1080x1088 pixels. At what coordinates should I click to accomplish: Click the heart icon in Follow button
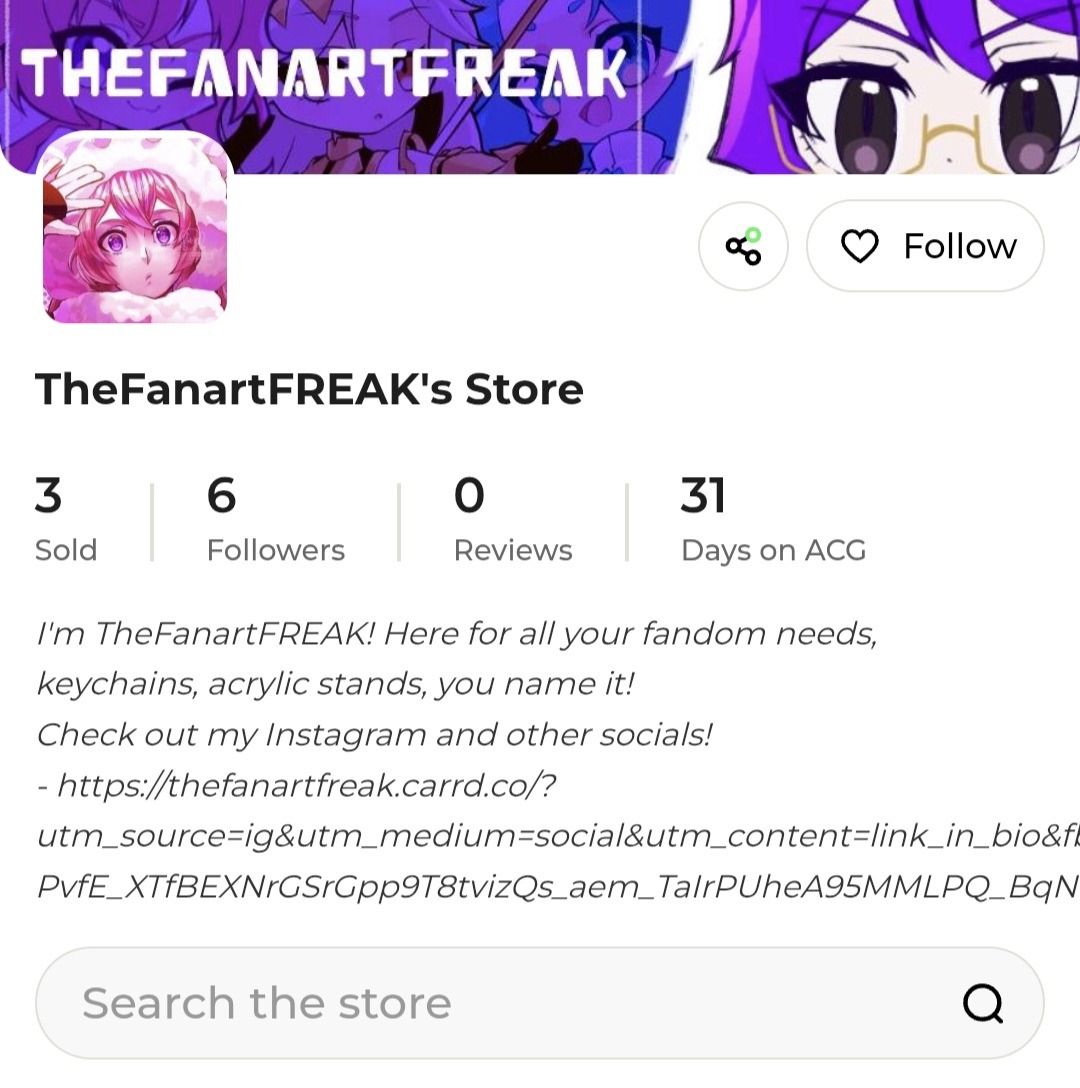pyautogui.click(x=859, y=246)
